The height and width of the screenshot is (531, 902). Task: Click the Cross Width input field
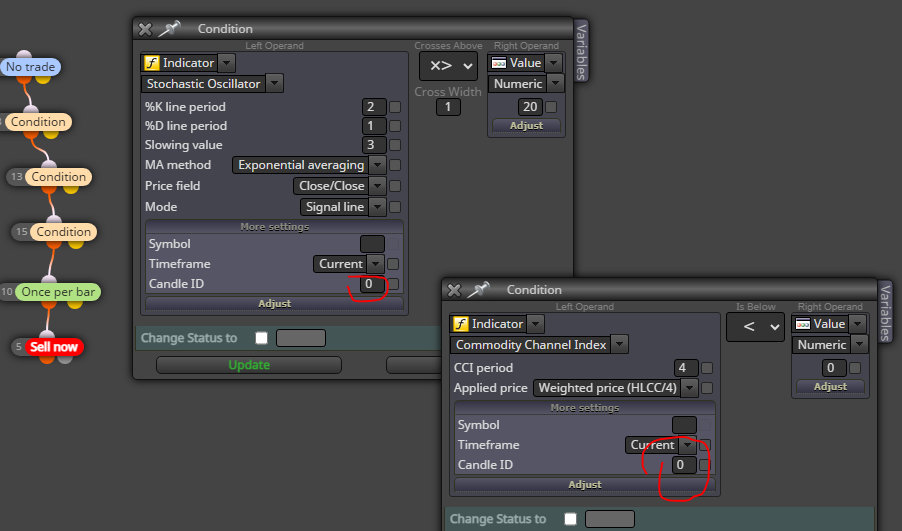point(448,107)
